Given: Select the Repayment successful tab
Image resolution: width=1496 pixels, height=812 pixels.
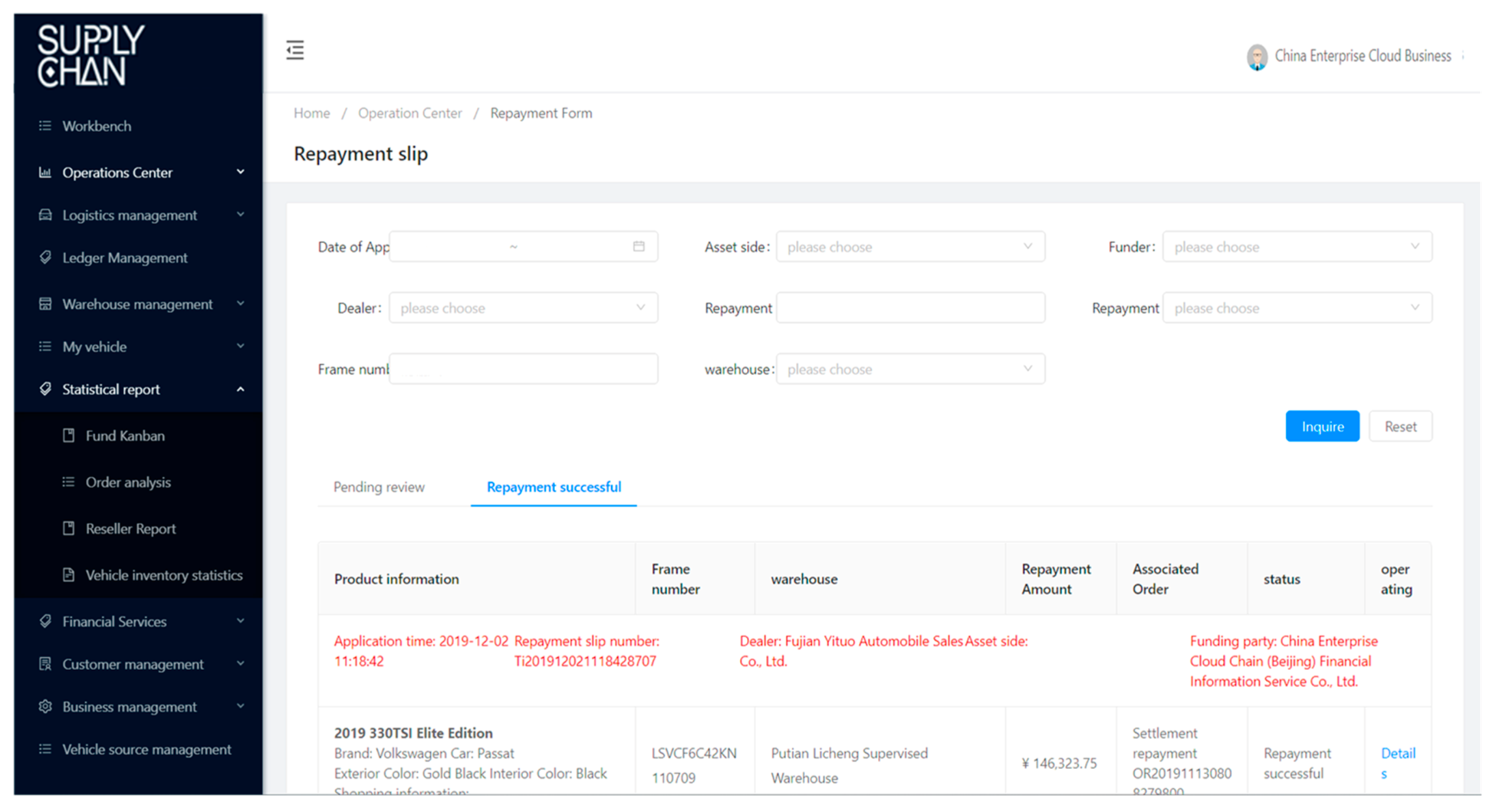Looking at the screenshot, I should (553, 487).
